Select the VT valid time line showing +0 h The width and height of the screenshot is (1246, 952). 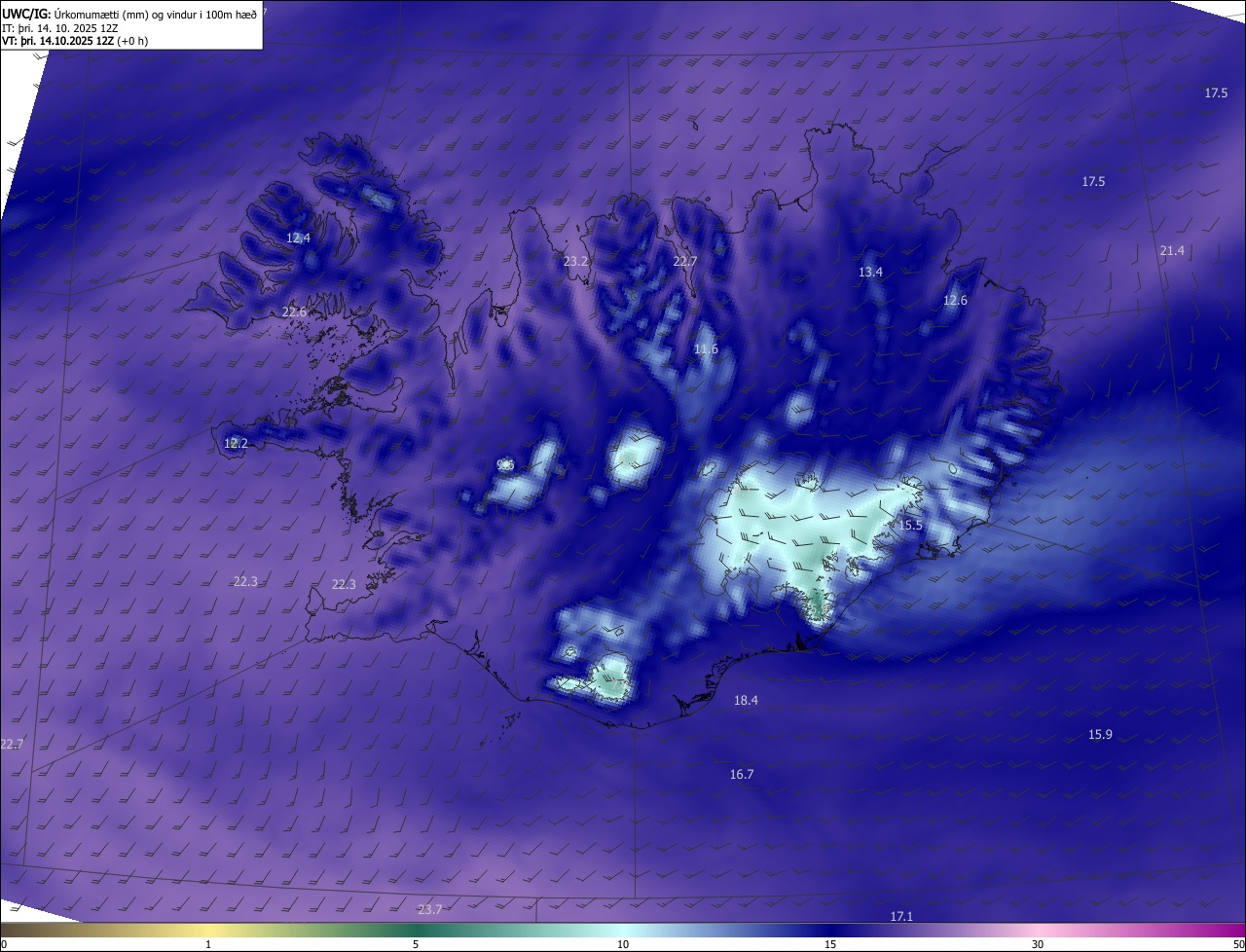coord(75,41)
